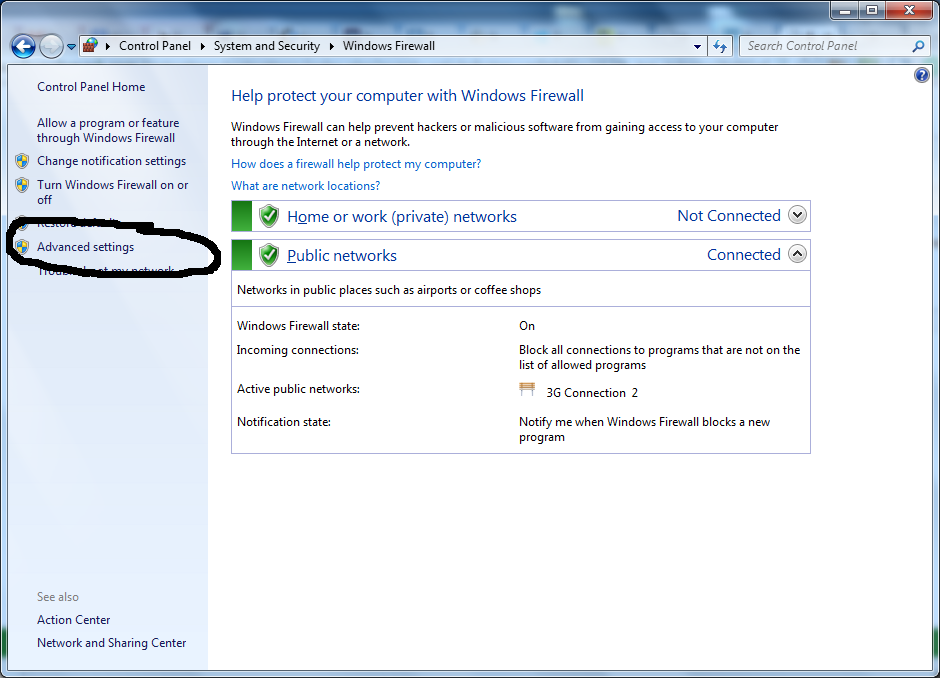Expand arrow after System and Security breadcrumb
The height and width of the screenshot is (678, 940).
click(x=332, y=46)
